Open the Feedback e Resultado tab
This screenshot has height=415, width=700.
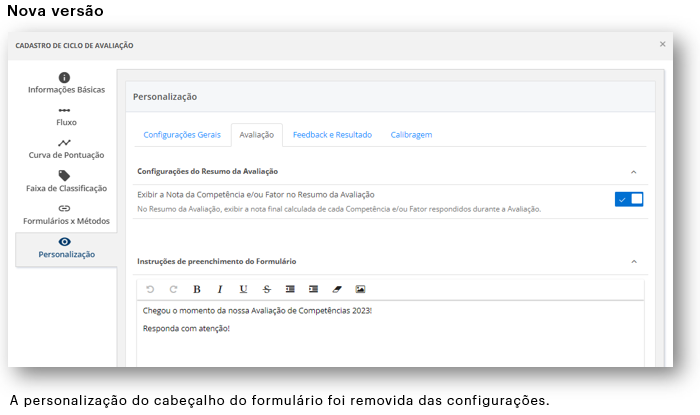(x=332, y=135)
